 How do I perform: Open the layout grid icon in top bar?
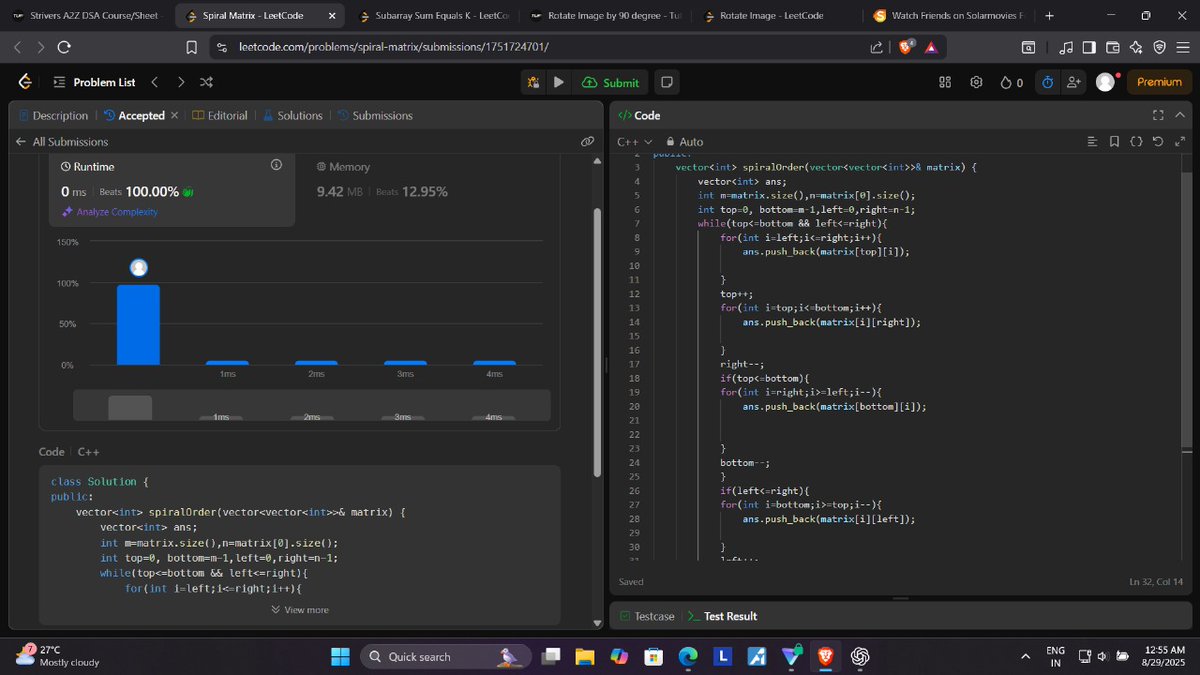click(x=945, y=82)
